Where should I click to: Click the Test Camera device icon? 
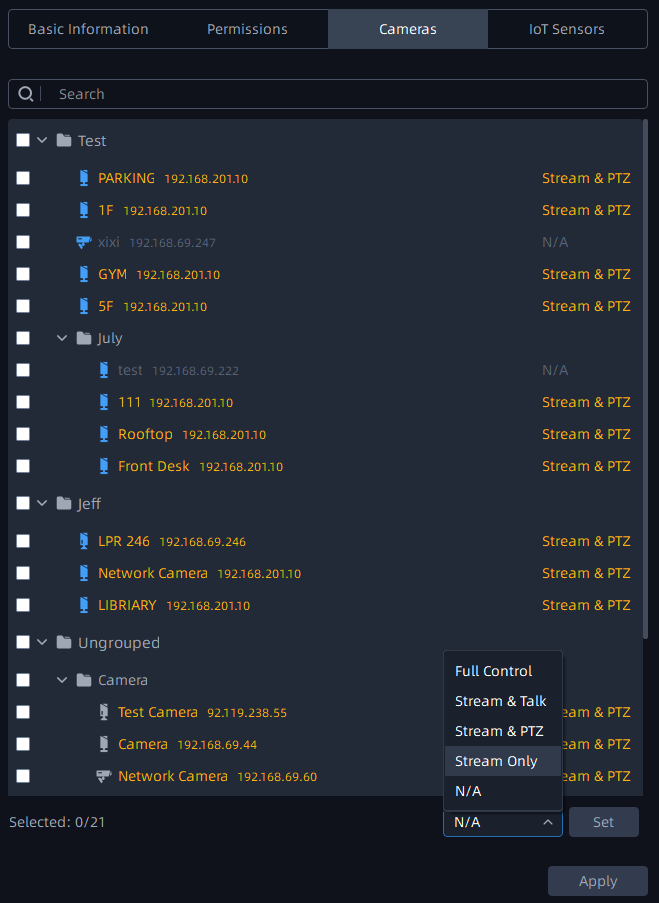coord(103,712)
